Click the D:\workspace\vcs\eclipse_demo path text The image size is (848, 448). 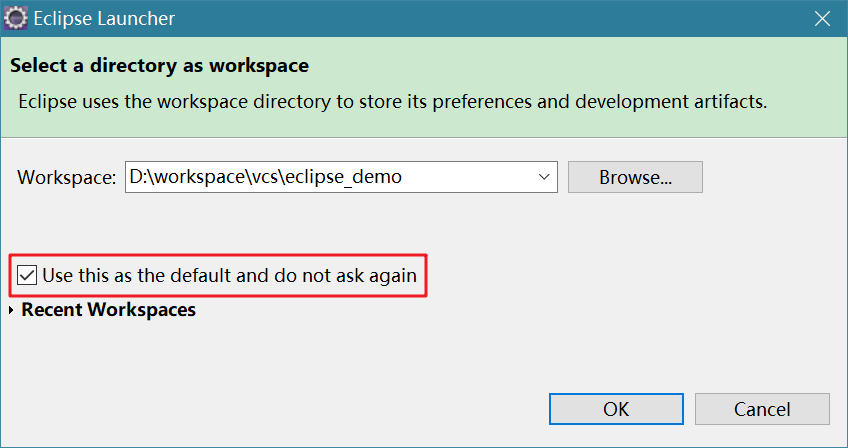(x=265, y=177)
